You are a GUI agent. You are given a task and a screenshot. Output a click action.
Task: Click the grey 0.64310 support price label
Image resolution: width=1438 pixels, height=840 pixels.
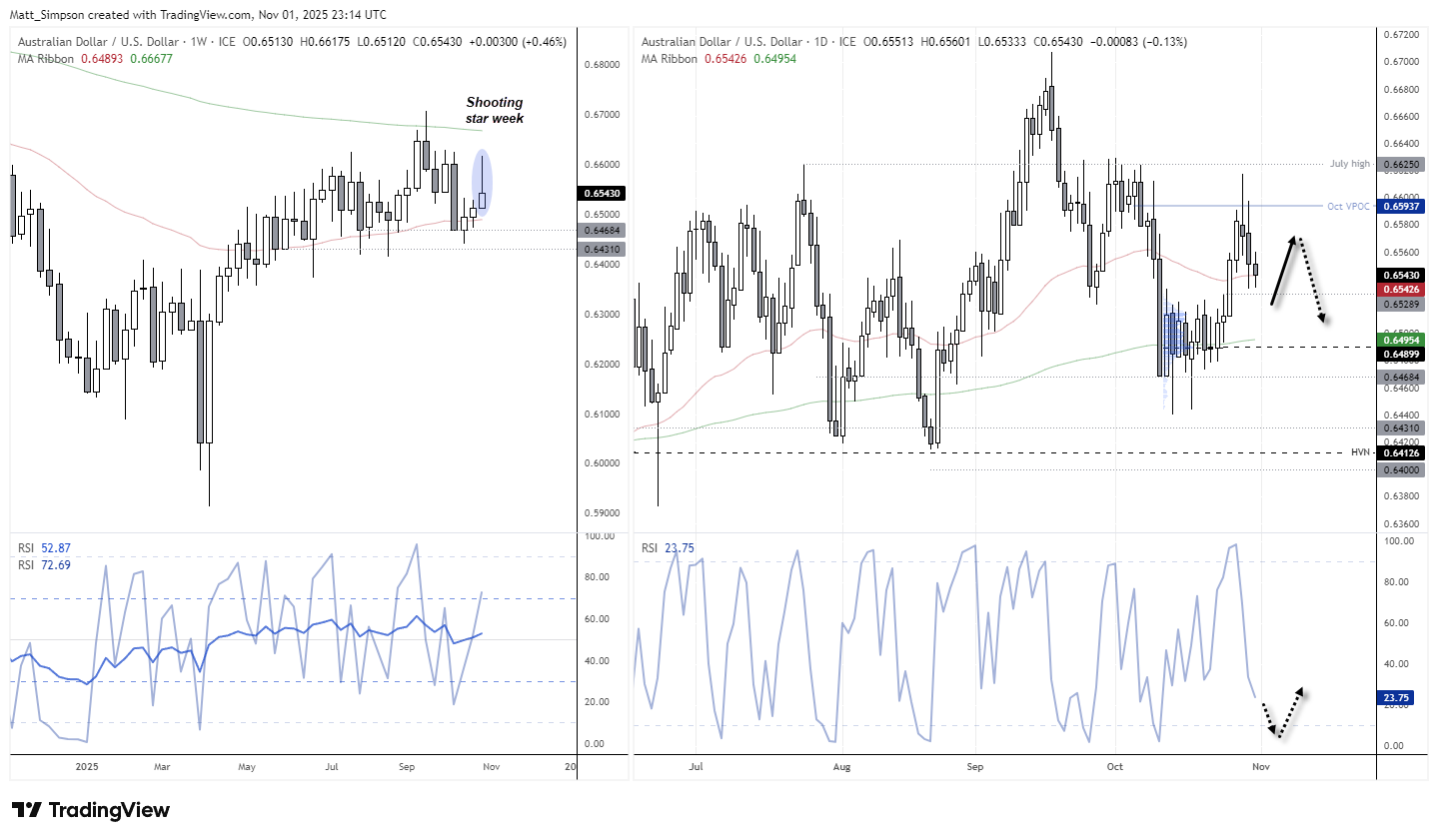click(1399, 428)
